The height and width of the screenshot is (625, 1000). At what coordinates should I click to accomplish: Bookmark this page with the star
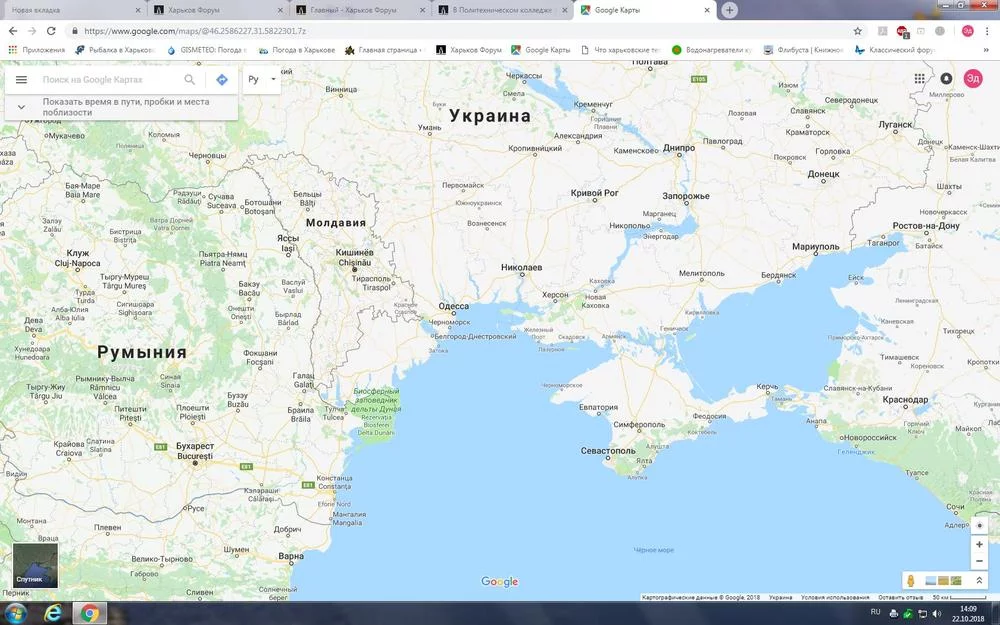858,31
